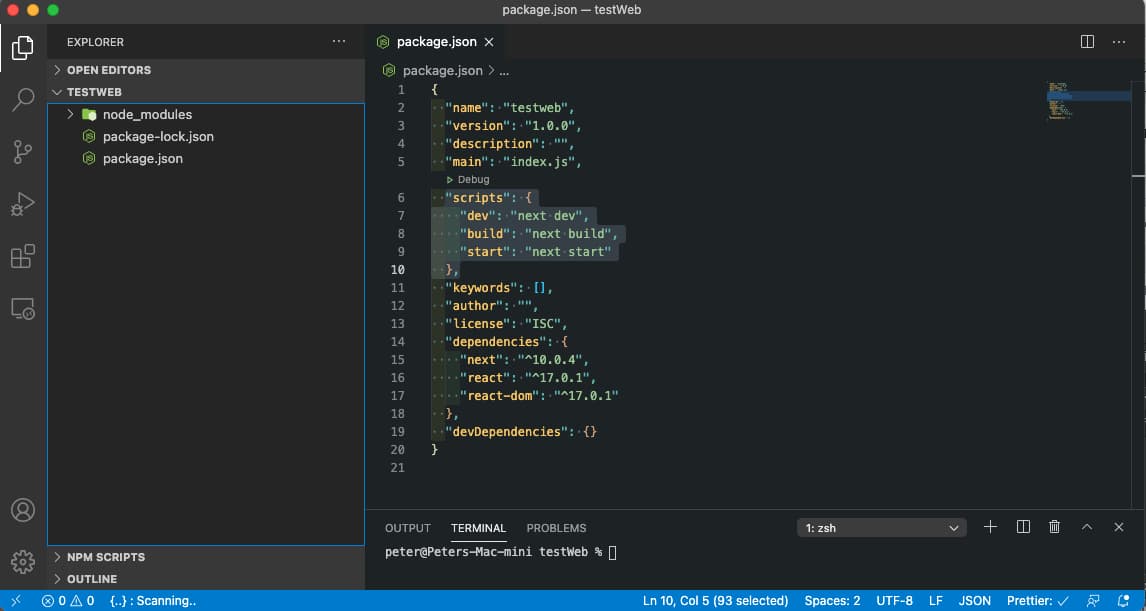Screen dimensions: 1146x611
Task: Close the package.json editor tab
Action: pos(489,42)
